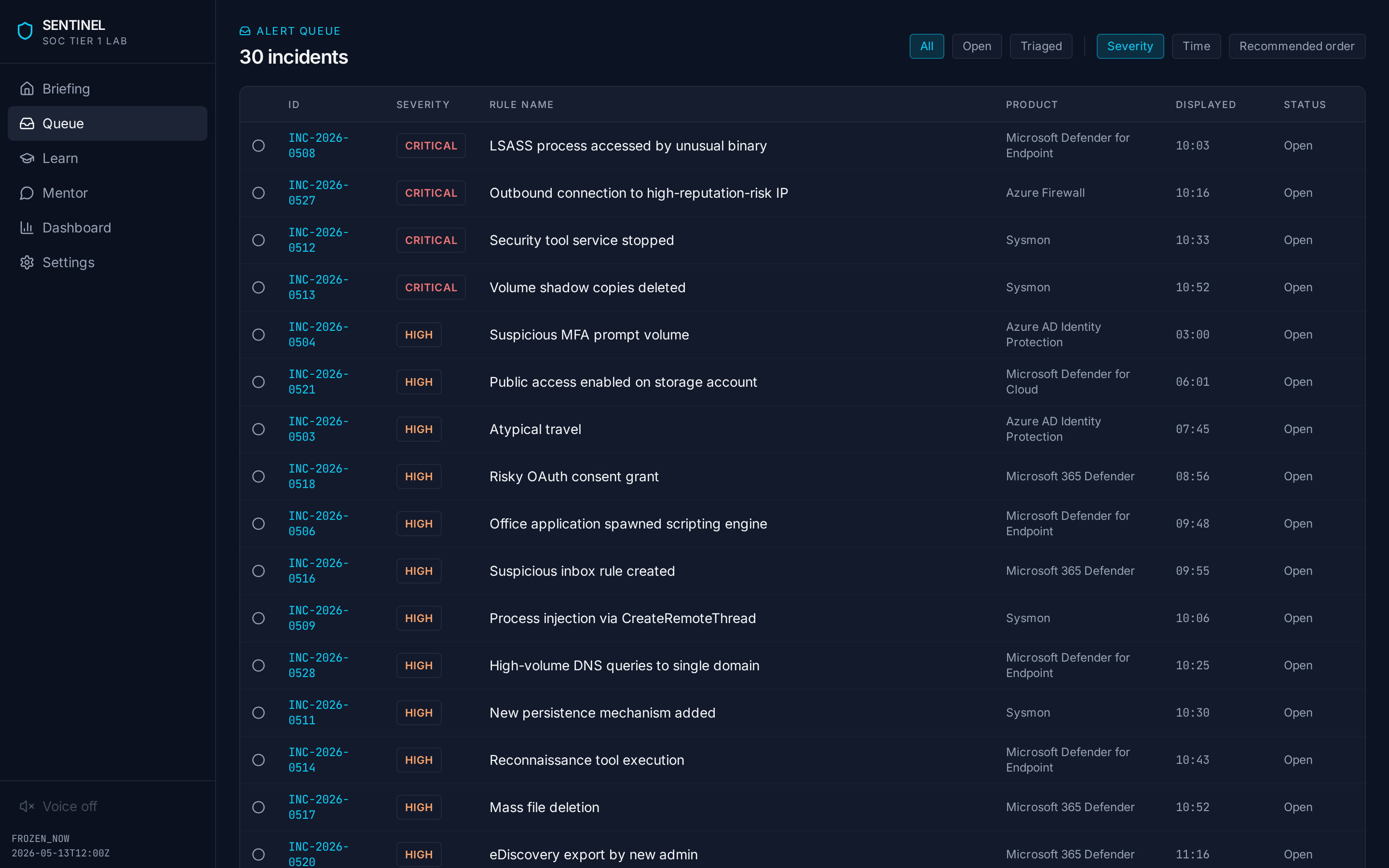Screen dimensions: 1389x868
Task: Open incident INC-2026-0512
Action: pos(318,240)
